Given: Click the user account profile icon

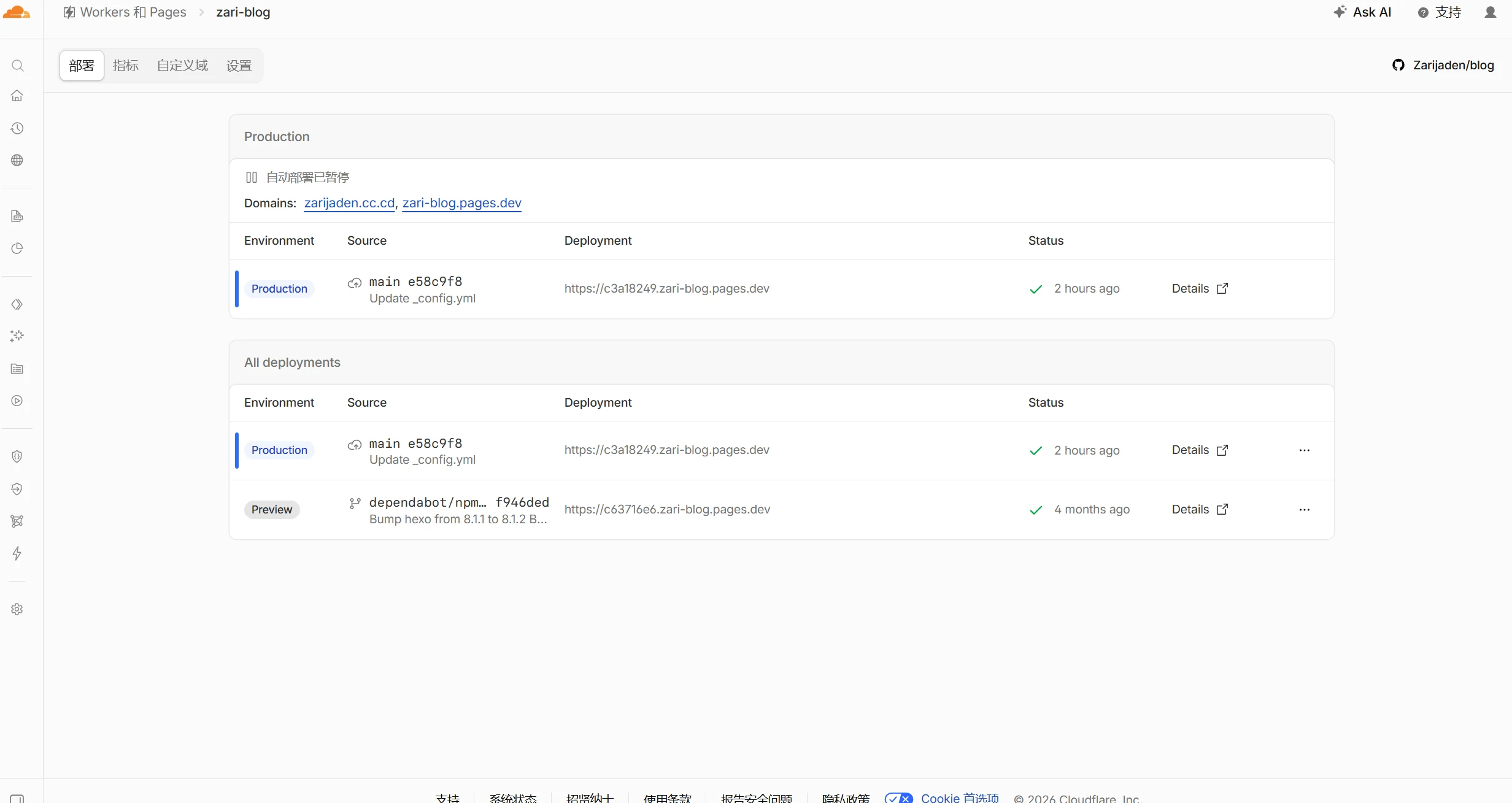Looking at the screenshot, I should point(1491,12).
